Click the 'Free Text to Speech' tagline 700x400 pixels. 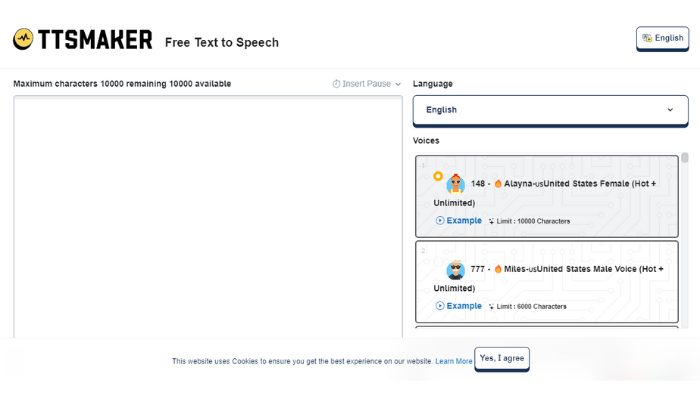click(222, 42)
